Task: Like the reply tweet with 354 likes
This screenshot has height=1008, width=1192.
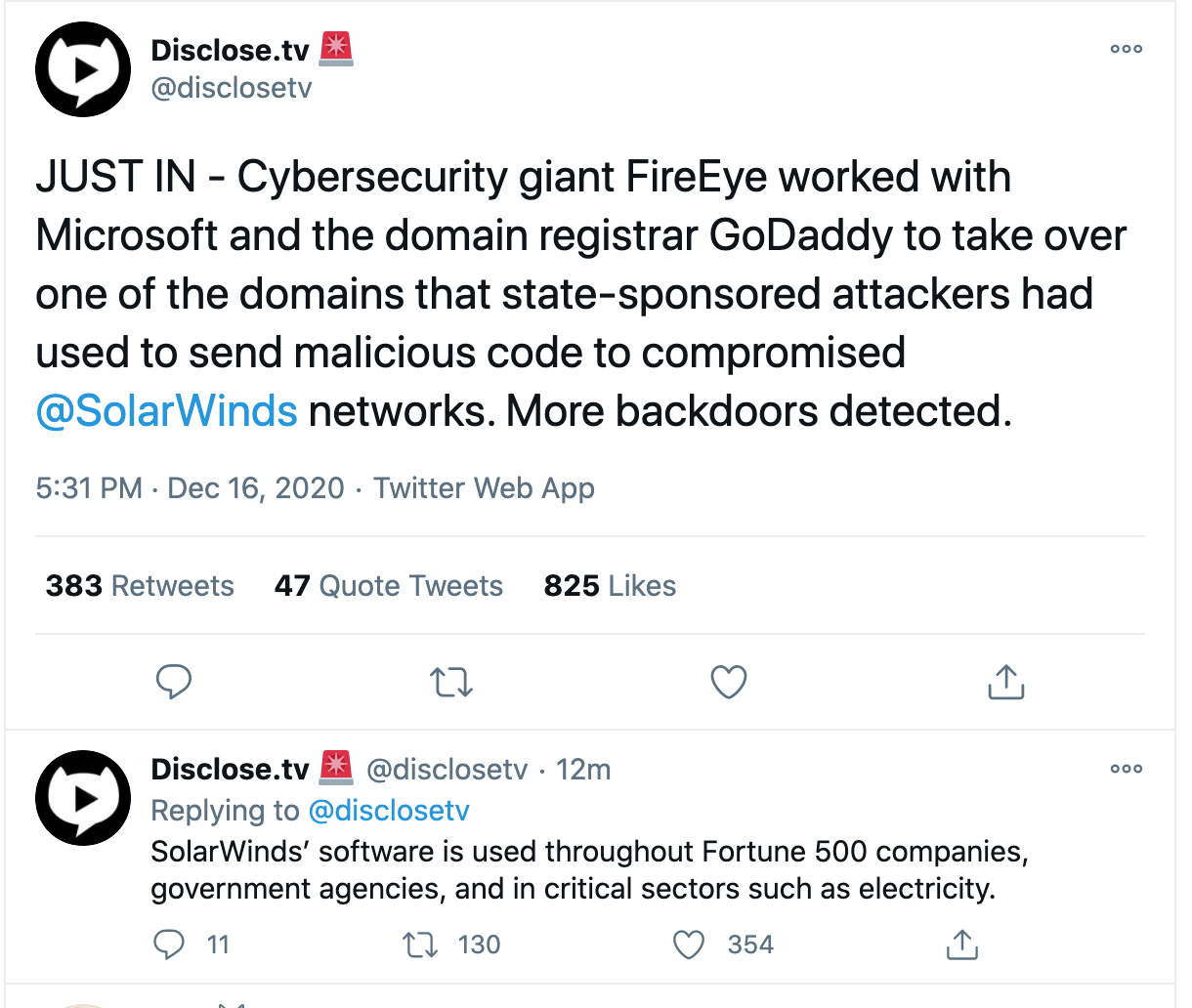Action: [689, 945]
